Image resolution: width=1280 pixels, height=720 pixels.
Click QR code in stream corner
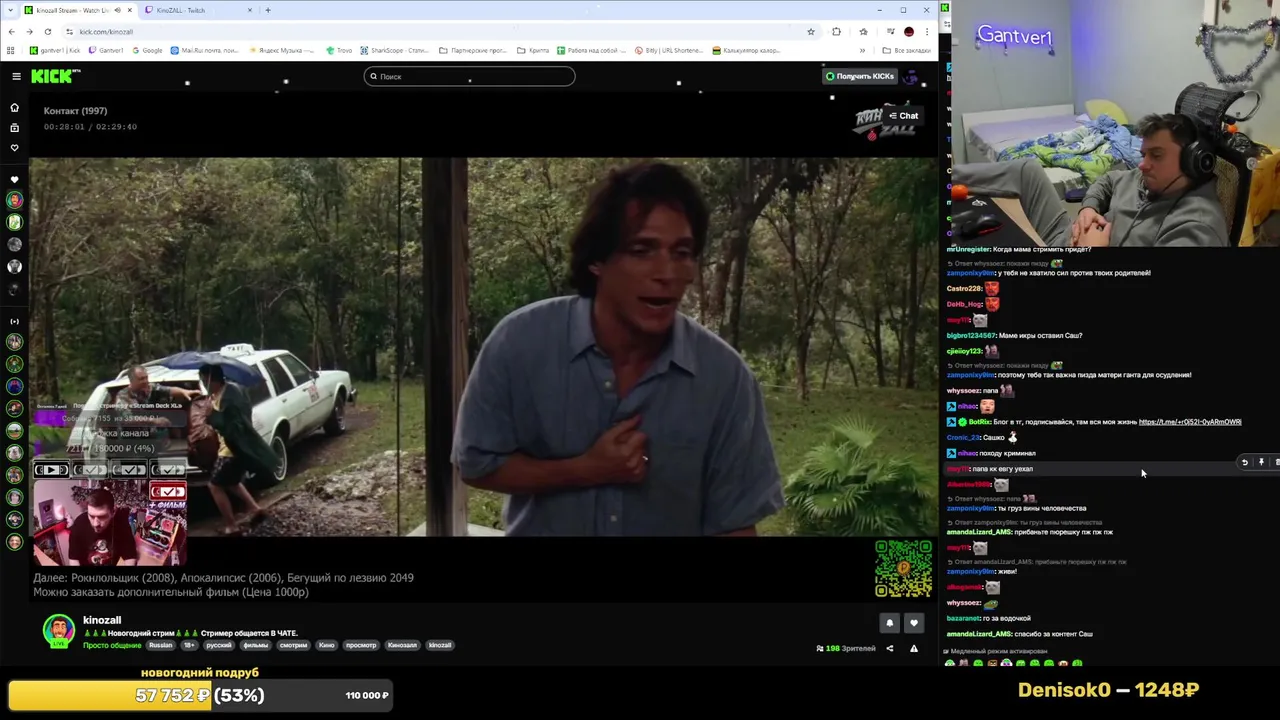(903, 569)
